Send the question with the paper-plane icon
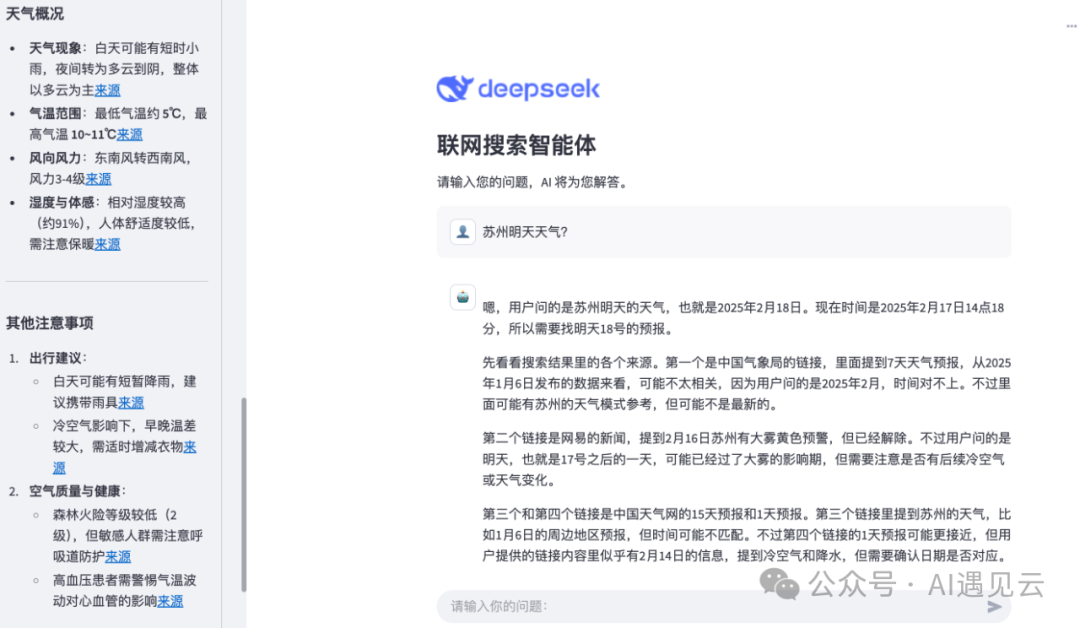This screenshot has width=1080, height=628. (994, 606)
